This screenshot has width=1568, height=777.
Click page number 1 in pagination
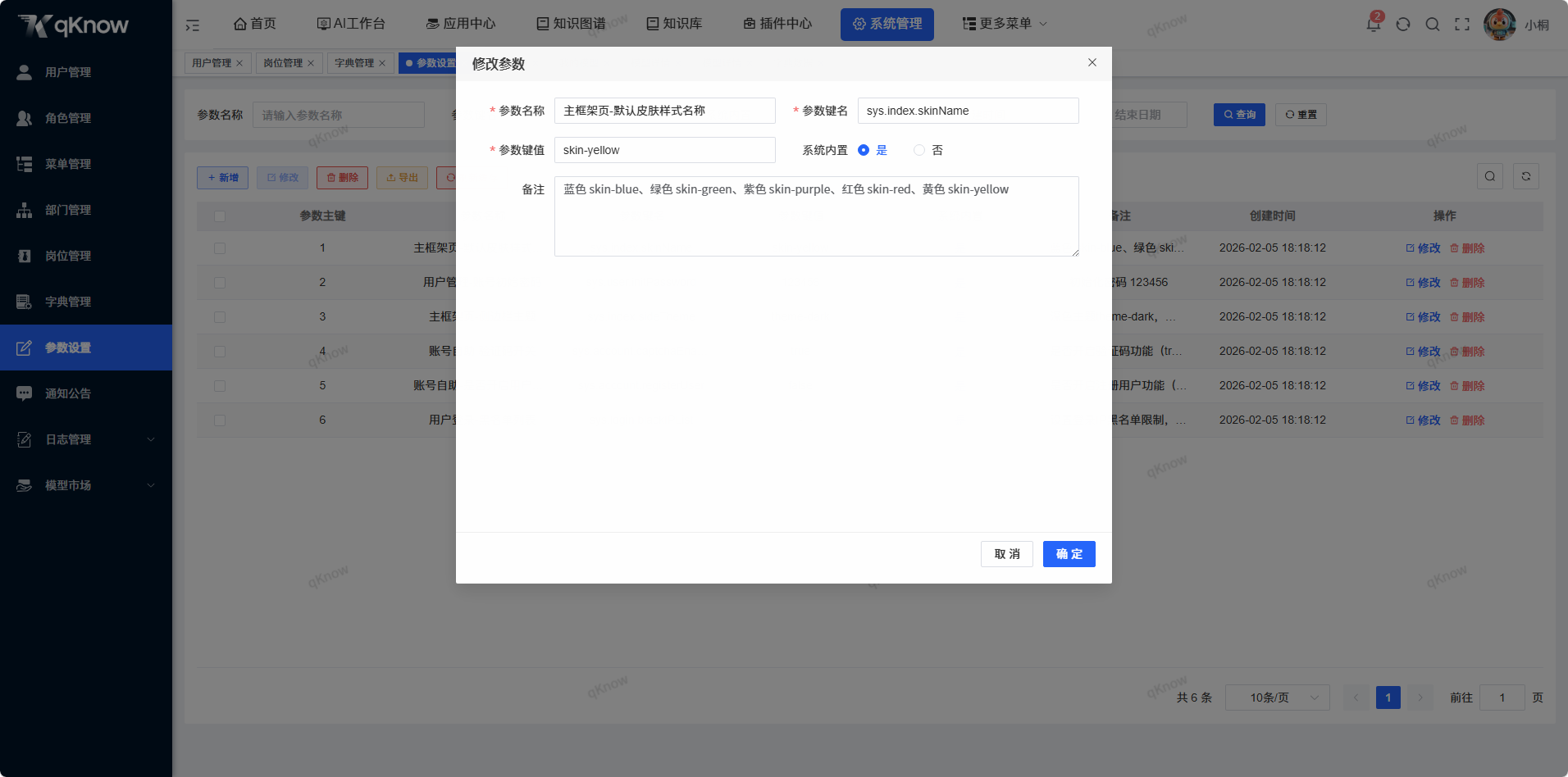(1388, 697)
